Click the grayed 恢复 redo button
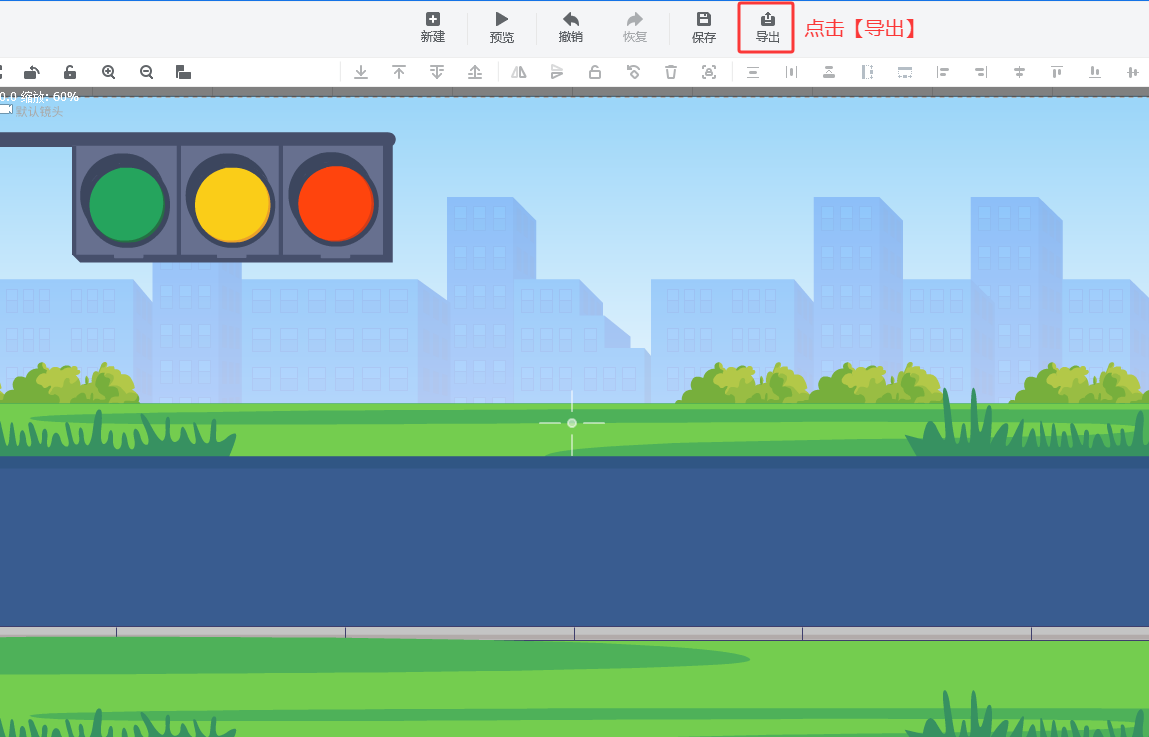This screenshot has height=737, width=1149. pyautogui.click(x=635, y=28)
